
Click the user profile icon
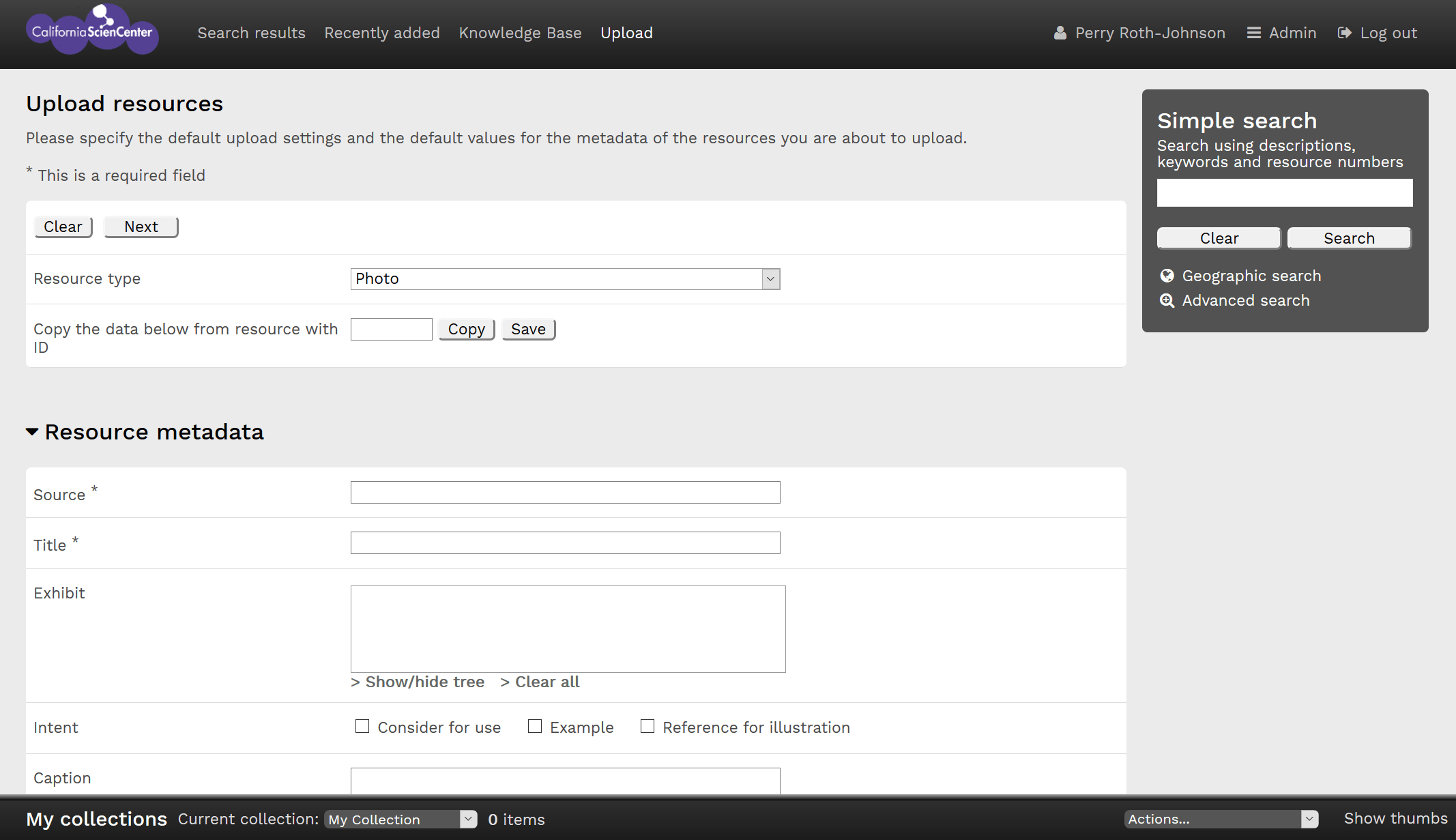click(1060, 33)
